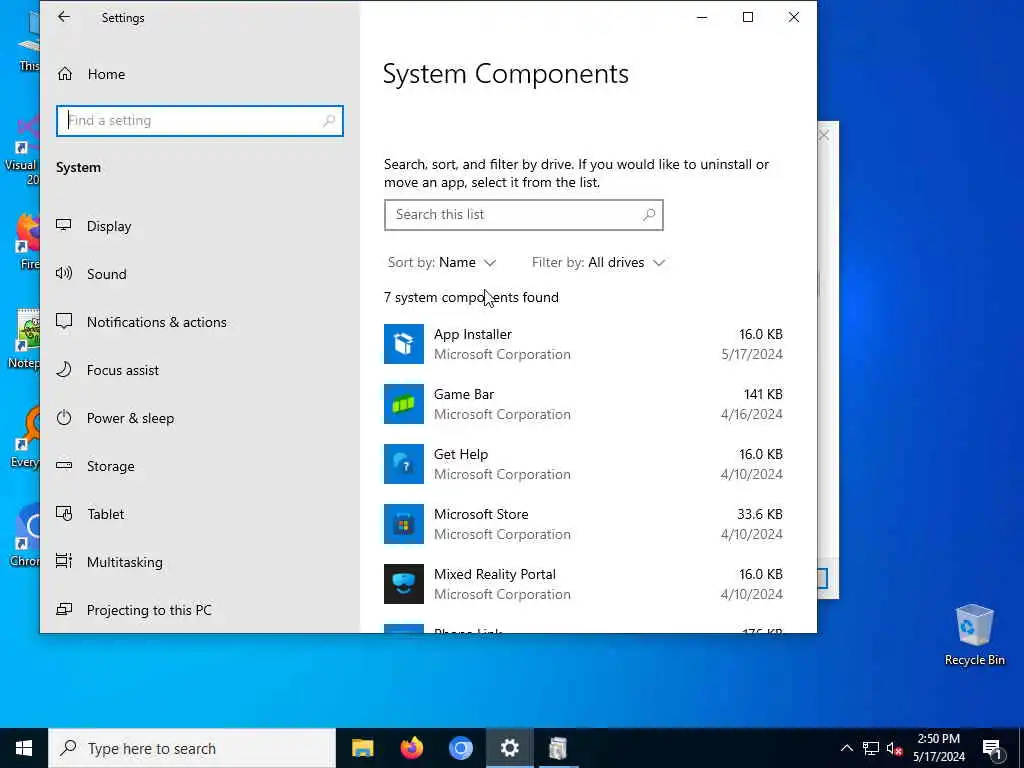Image resolution: width=1024 pixels, height=768 pixels.
Task: Select the Mixed Reality Portal entry
Action: point(583,584)
